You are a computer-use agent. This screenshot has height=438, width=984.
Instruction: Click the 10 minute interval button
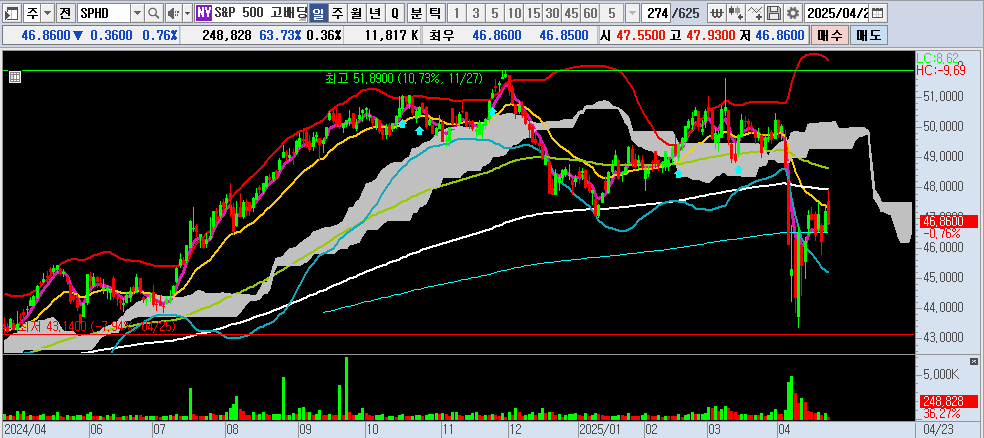[x=515, y=13]
